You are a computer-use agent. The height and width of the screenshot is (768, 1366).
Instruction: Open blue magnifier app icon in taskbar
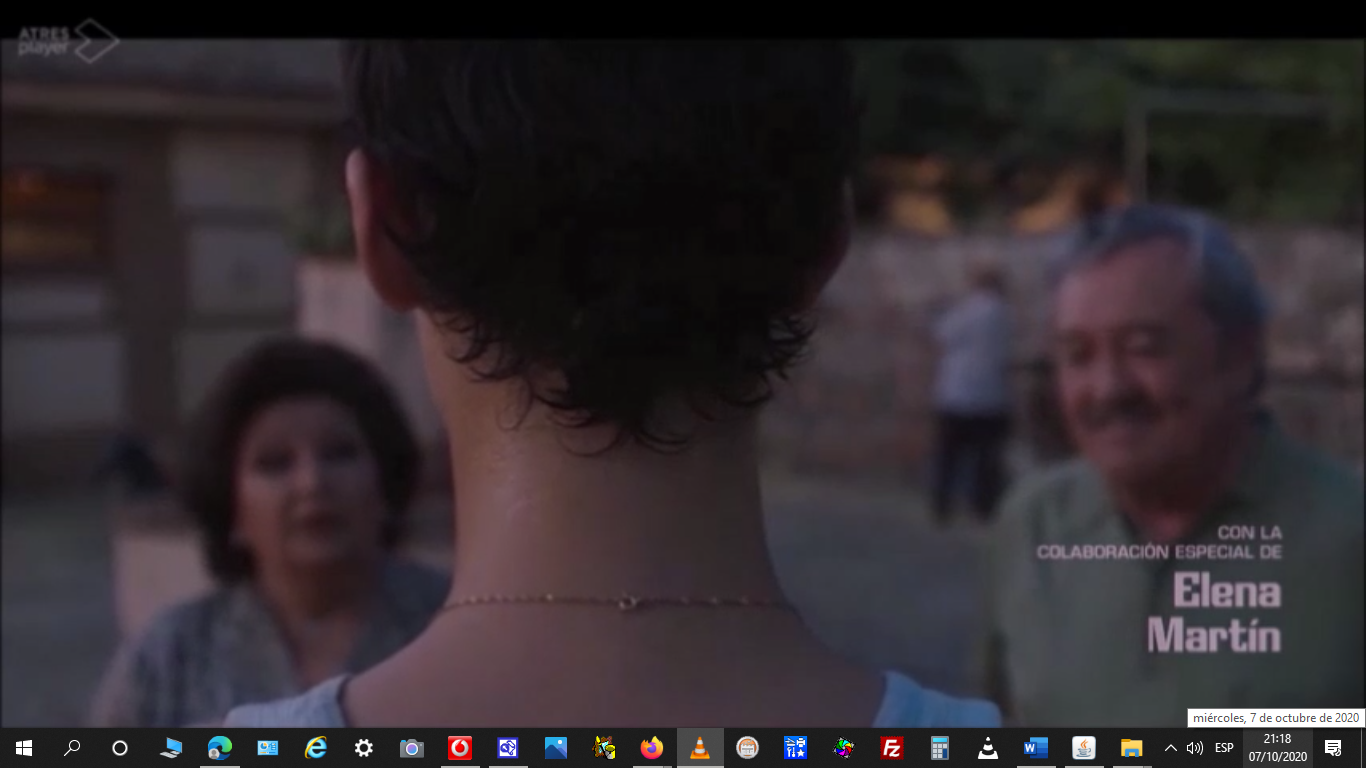click(507, 748)
